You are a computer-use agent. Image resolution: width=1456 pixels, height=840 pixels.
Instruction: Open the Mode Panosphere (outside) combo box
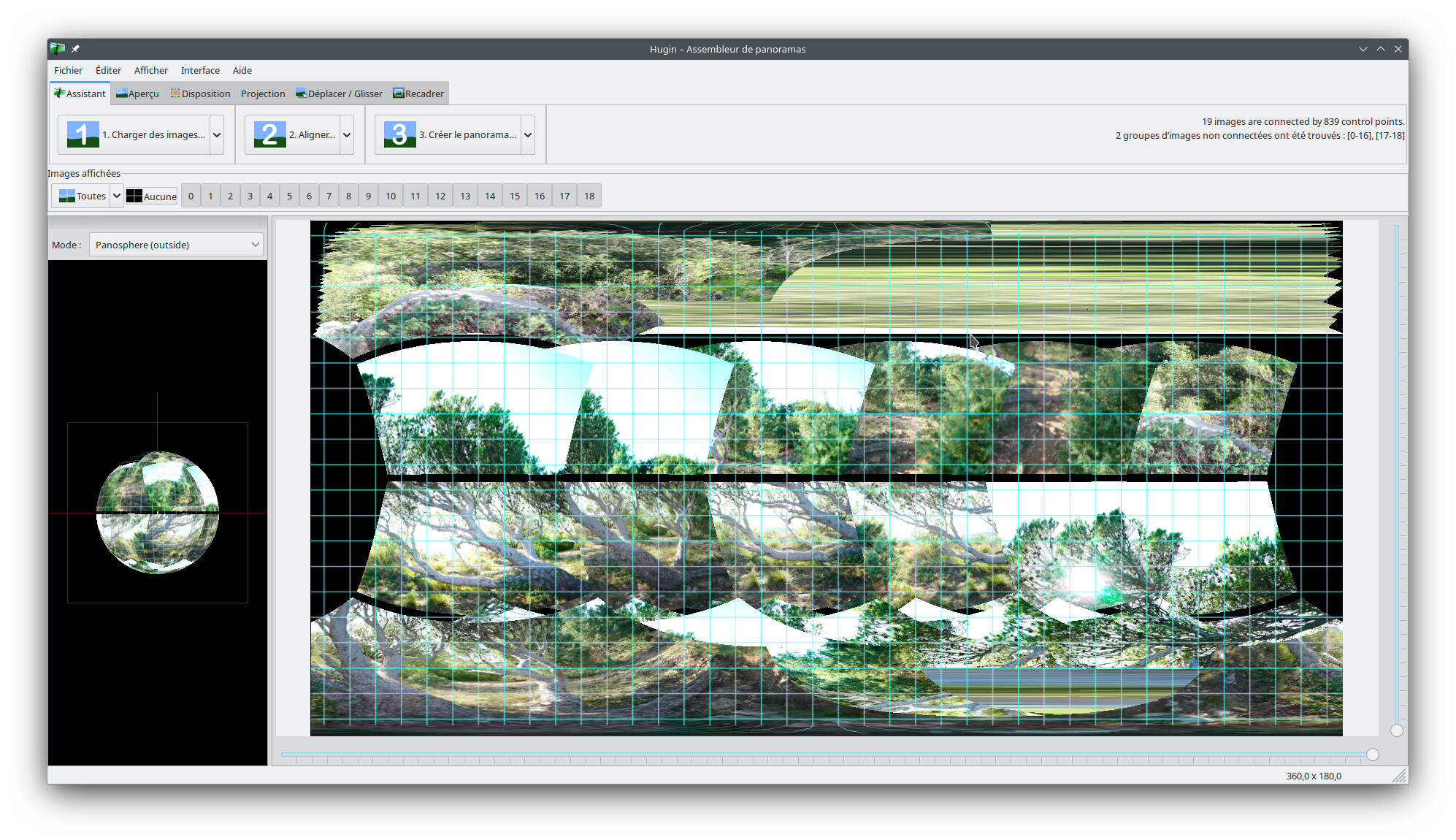[177, 245]
